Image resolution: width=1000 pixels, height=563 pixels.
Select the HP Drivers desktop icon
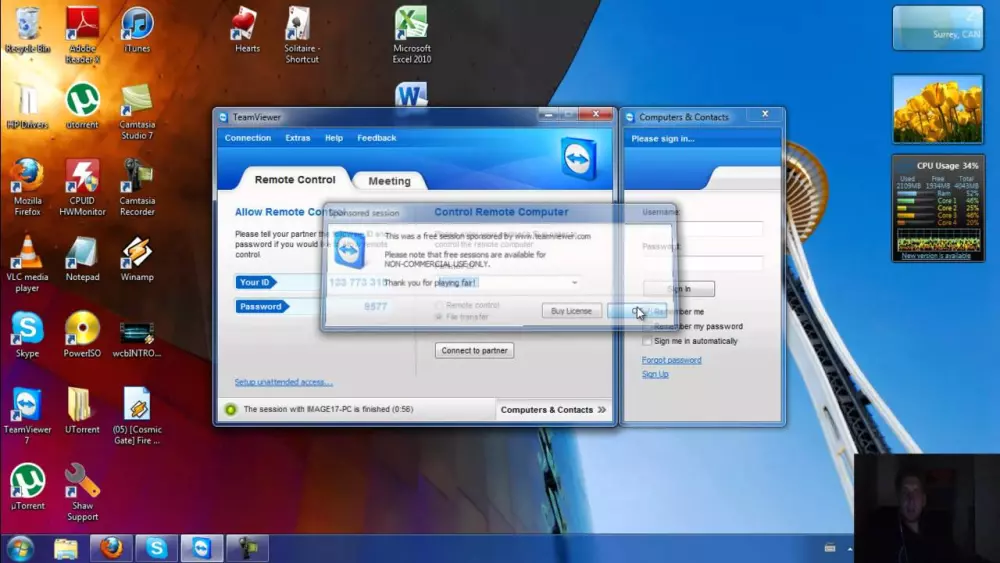coord(27,106)
